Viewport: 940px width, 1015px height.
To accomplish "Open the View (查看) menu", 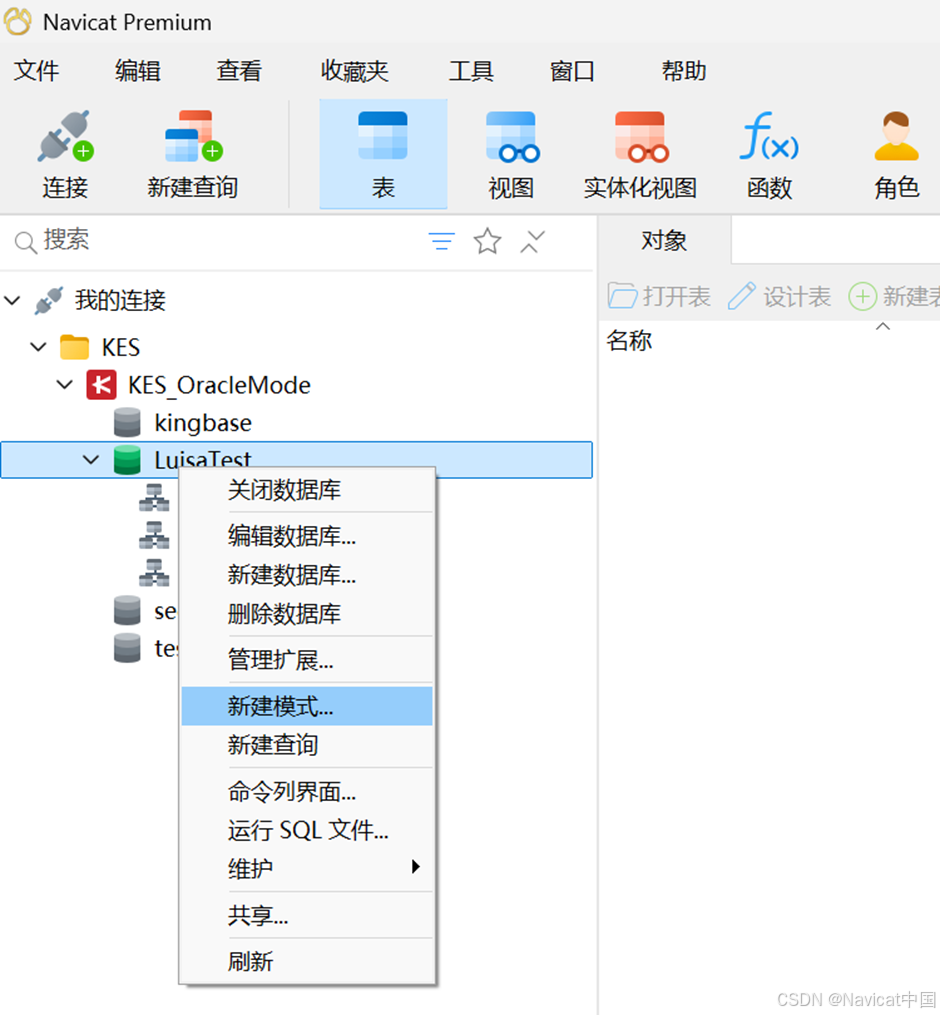I will 240,71.
